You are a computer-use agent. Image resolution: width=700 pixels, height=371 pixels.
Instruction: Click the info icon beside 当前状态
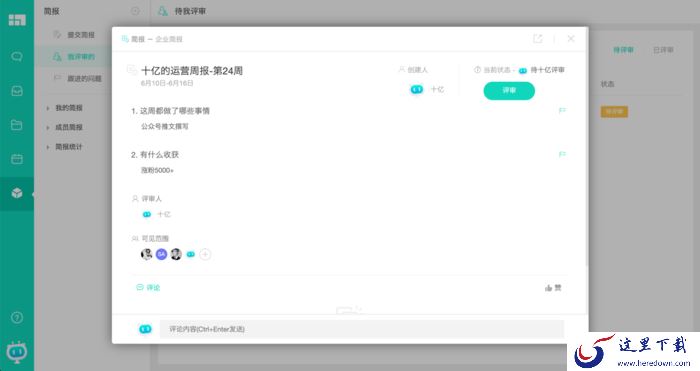477,70
